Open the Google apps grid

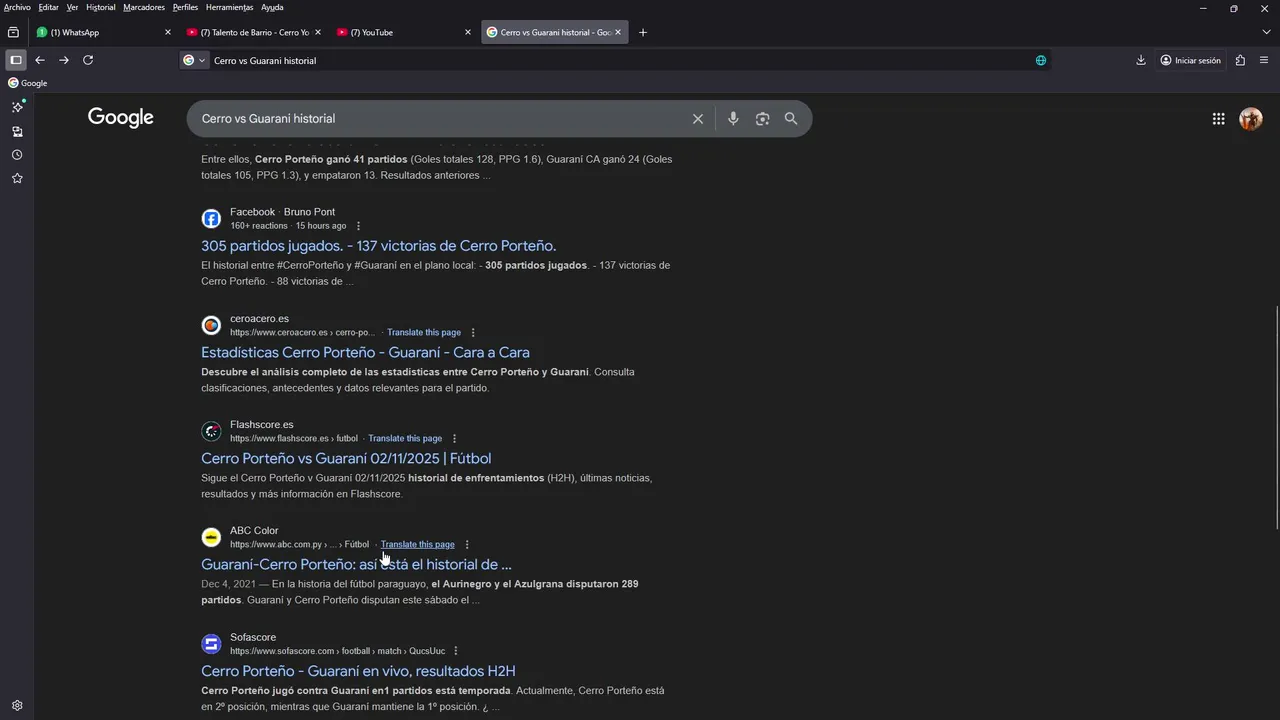point(1218,119)
